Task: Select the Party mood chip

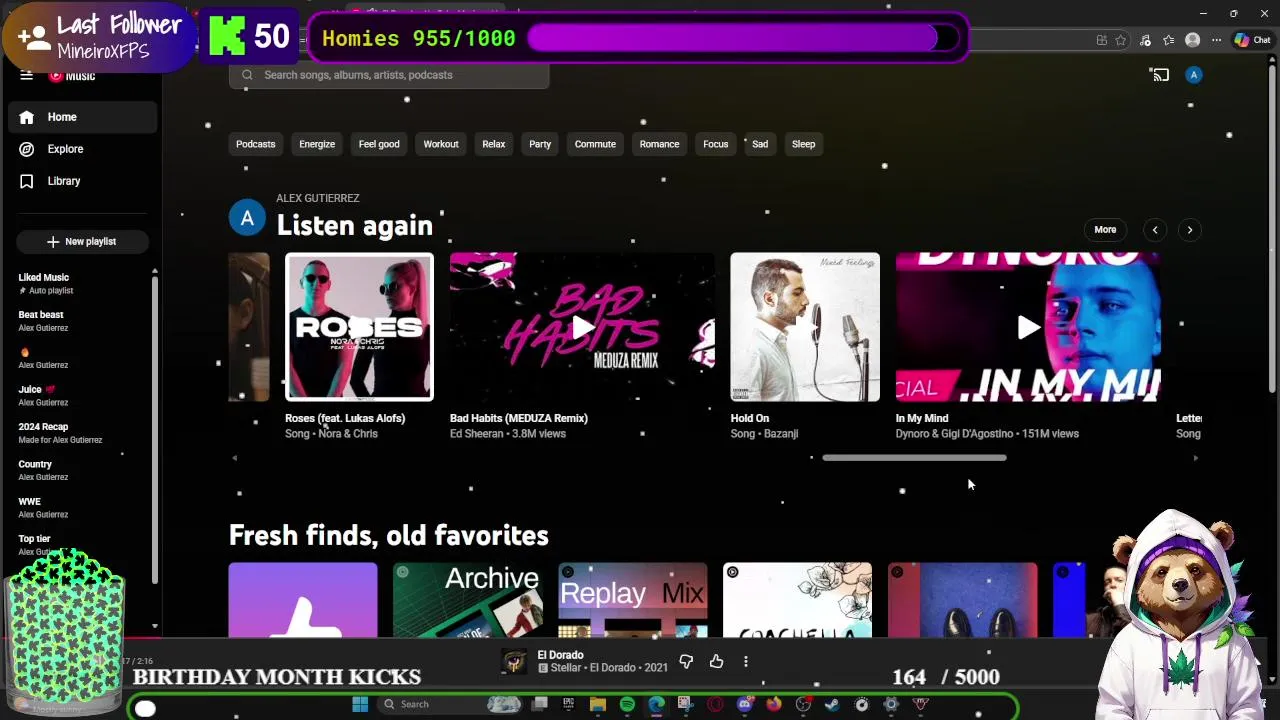Action: (x=540, y=144)
